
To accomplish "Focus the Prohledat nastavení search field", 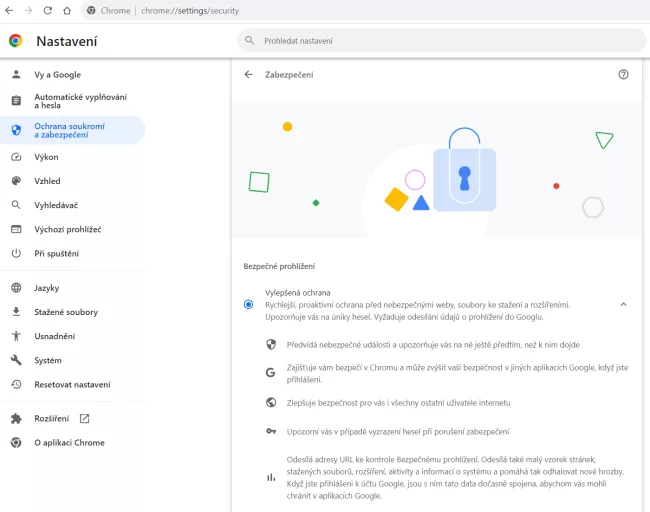I will pos(441,41).
